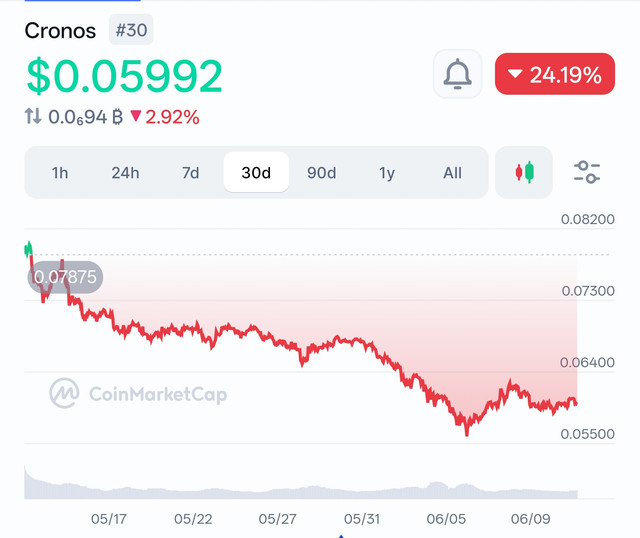Tap the BTC swap arrows icon
The width and height of the screenshot is (640, 538).
tap(33, 116)
